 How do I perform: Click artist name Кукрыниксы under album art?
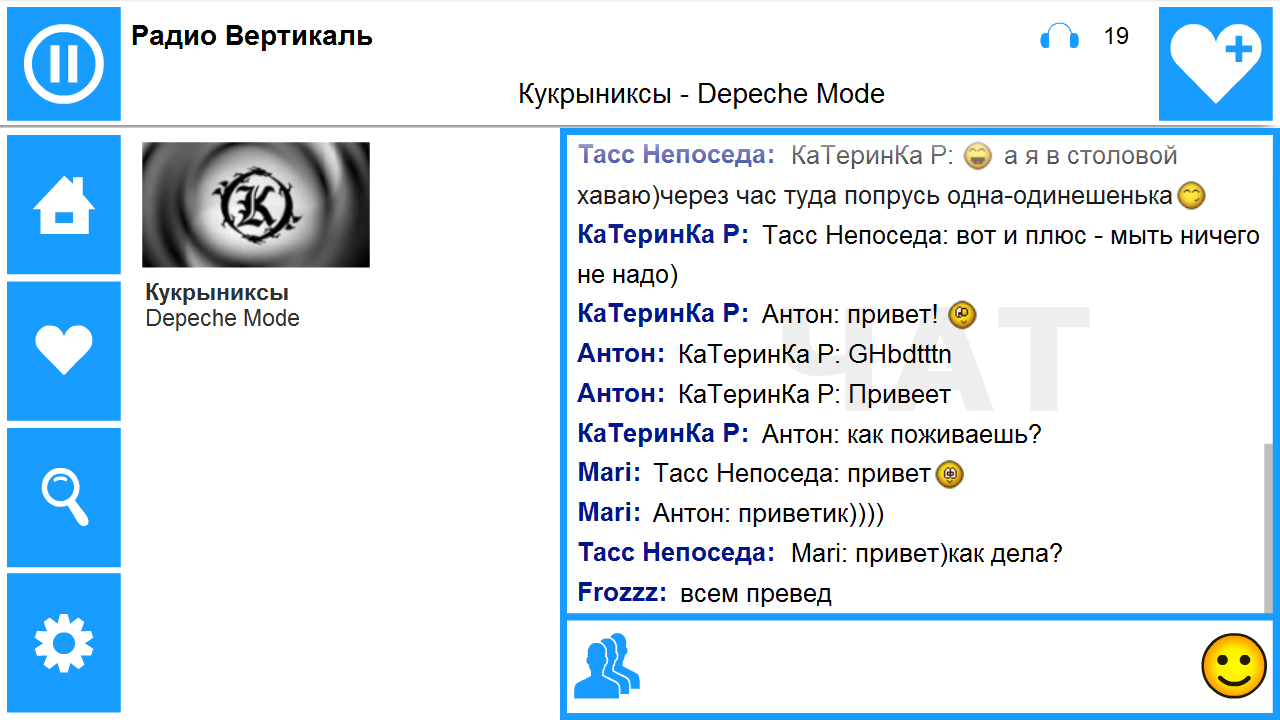(x=217, y=293)
